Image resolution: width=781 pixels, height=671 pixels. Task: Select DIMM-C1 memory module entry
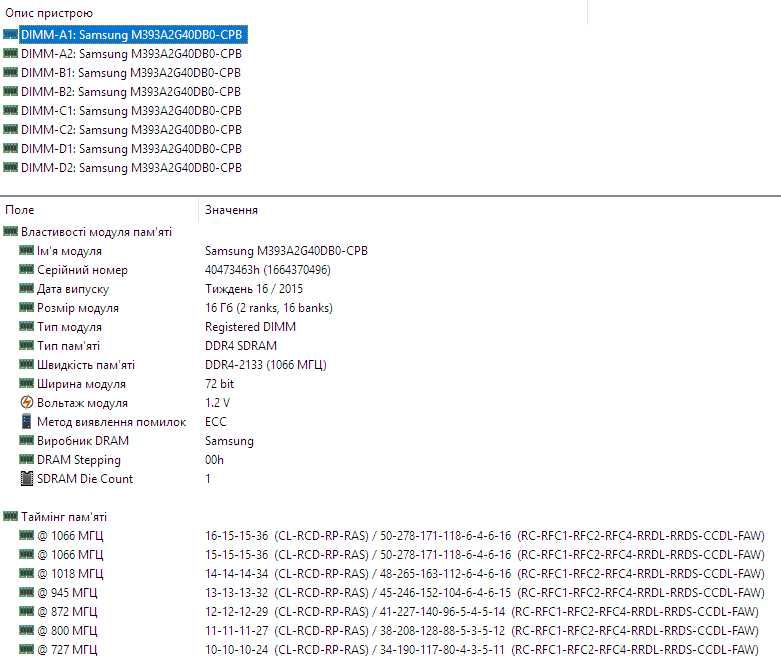tap(131, 111)
